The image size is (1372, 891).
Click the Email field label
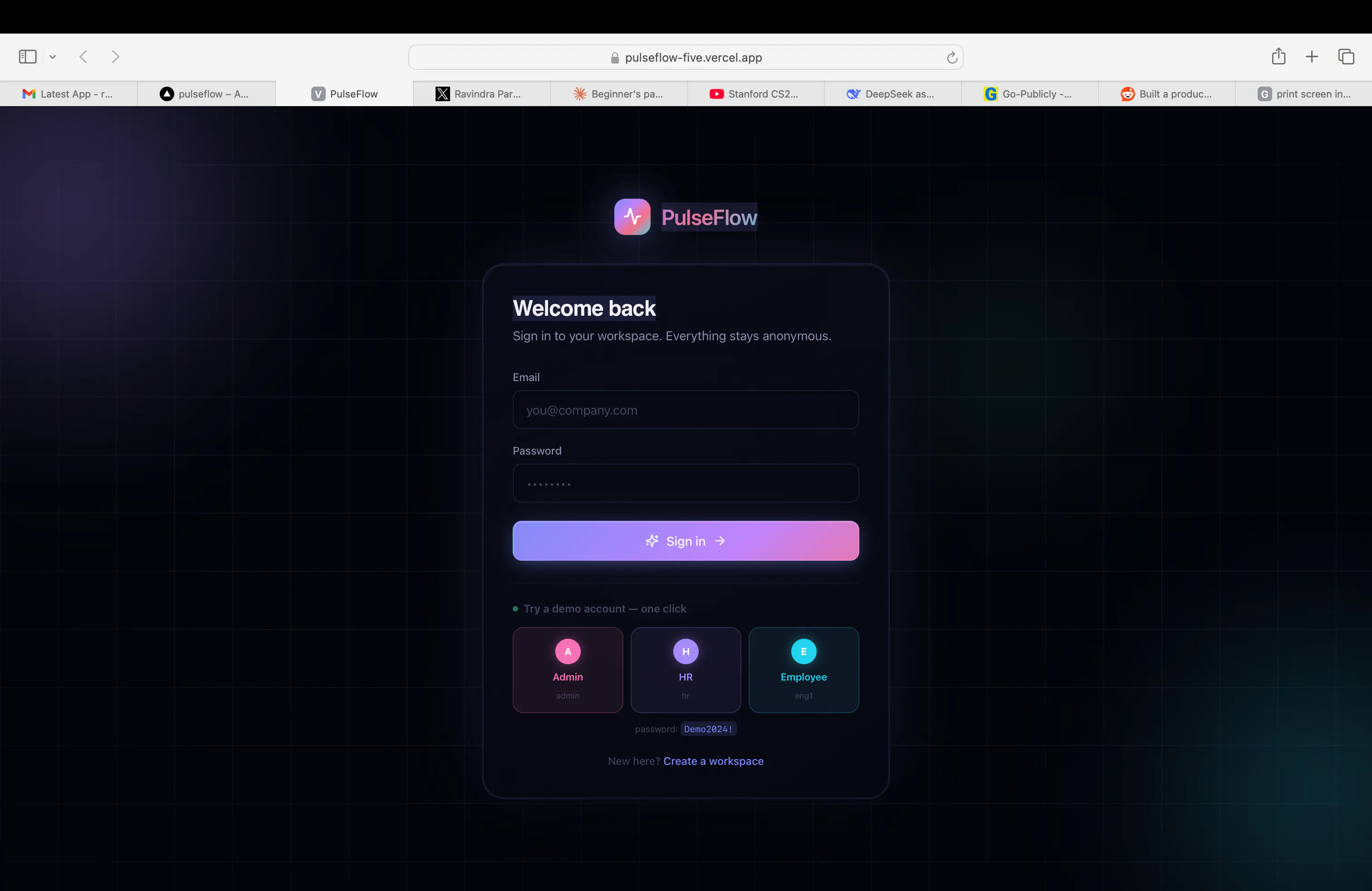(526, 377)
